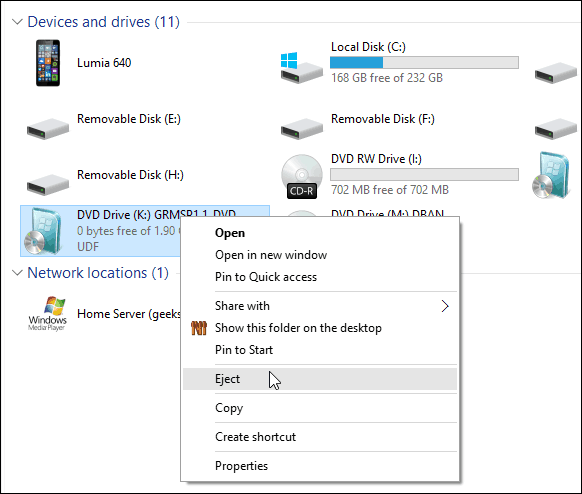Image resolution: width=582 pixels, height=494 pixels.
Task: Click the 702 MB free of 702 MB text
Action: (x=390, y=190)
